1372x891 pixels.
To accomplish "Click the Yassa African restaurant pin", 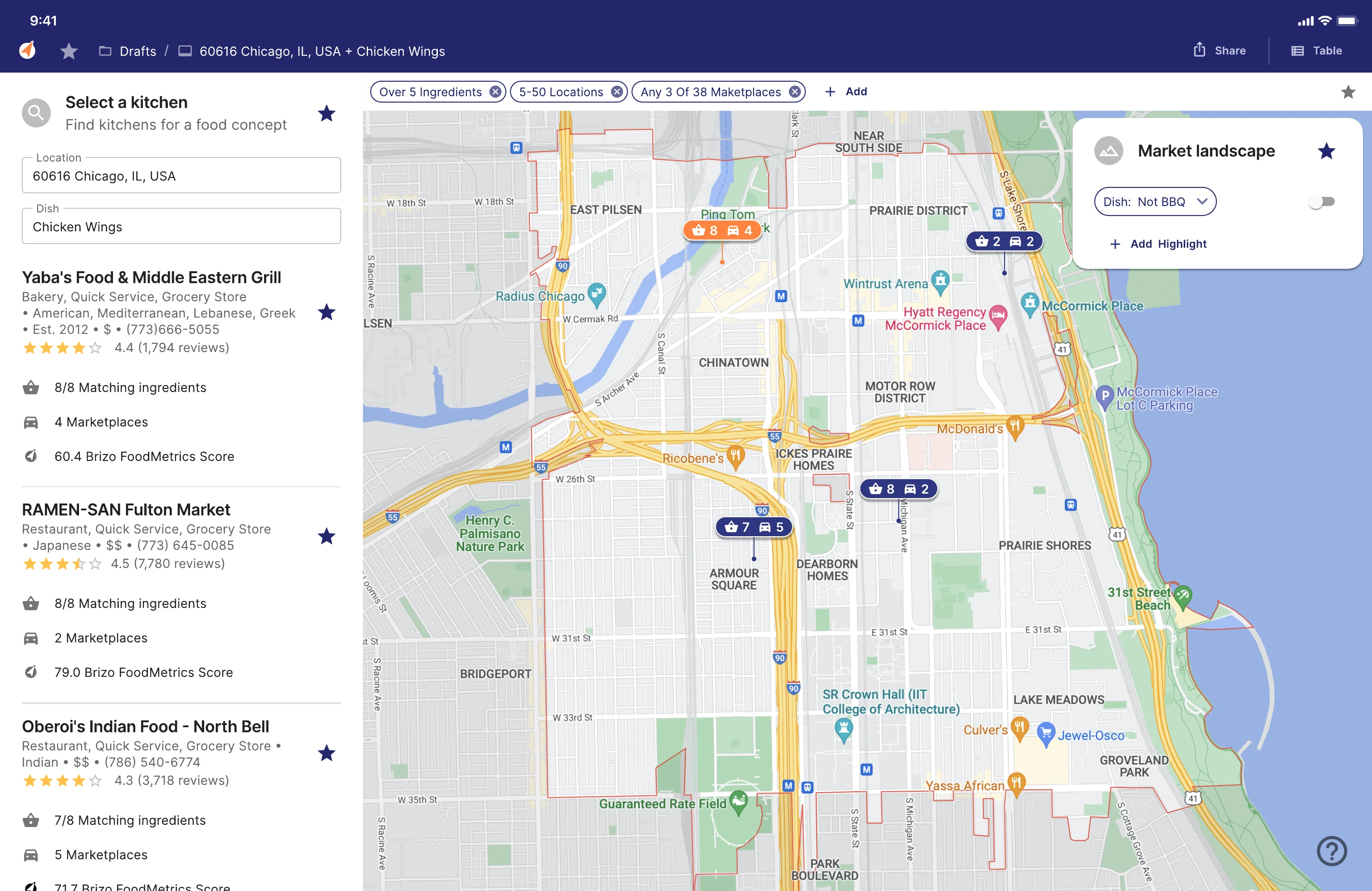I will (1016, 784).
